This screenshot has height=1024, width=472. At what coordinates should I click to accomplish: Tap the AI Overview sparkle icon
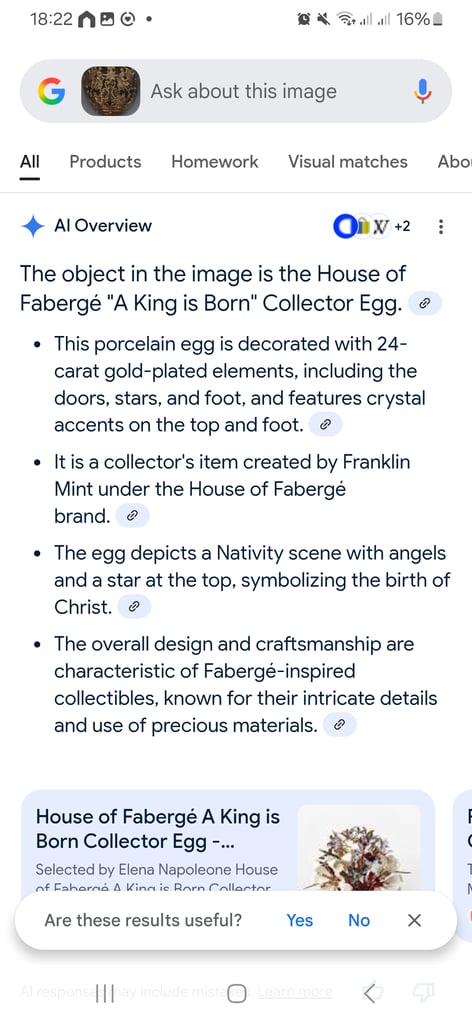(32, 226)
